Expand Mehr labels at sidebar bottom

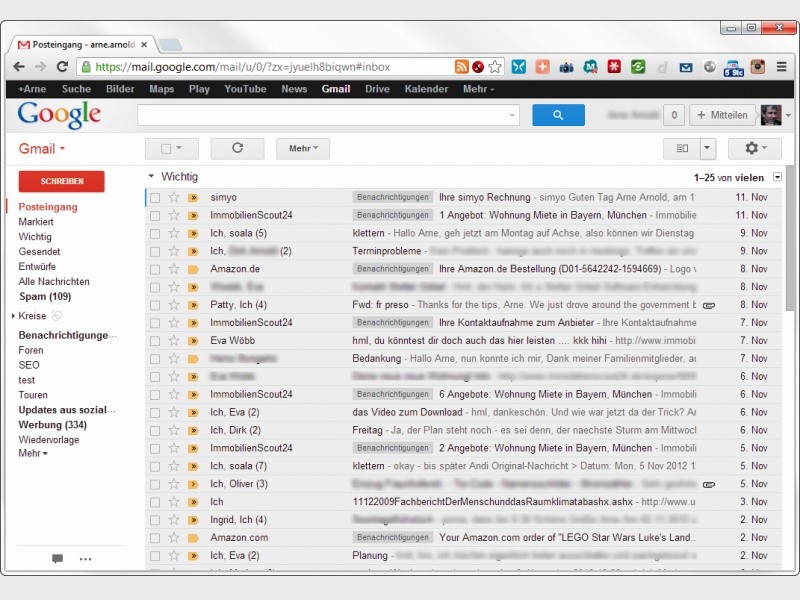pos(33,453)
